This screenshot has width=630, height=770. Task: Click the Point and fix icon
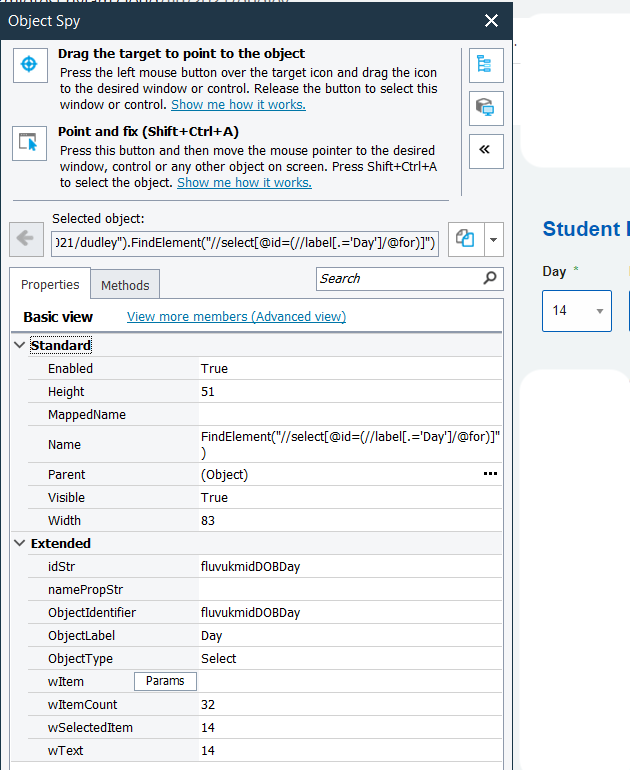coord(29,143)
